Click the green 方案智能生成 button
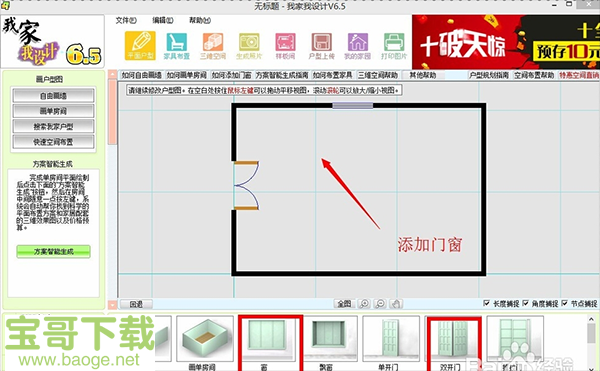Screen dimensions: 600x371 click(x=53, y=252)
